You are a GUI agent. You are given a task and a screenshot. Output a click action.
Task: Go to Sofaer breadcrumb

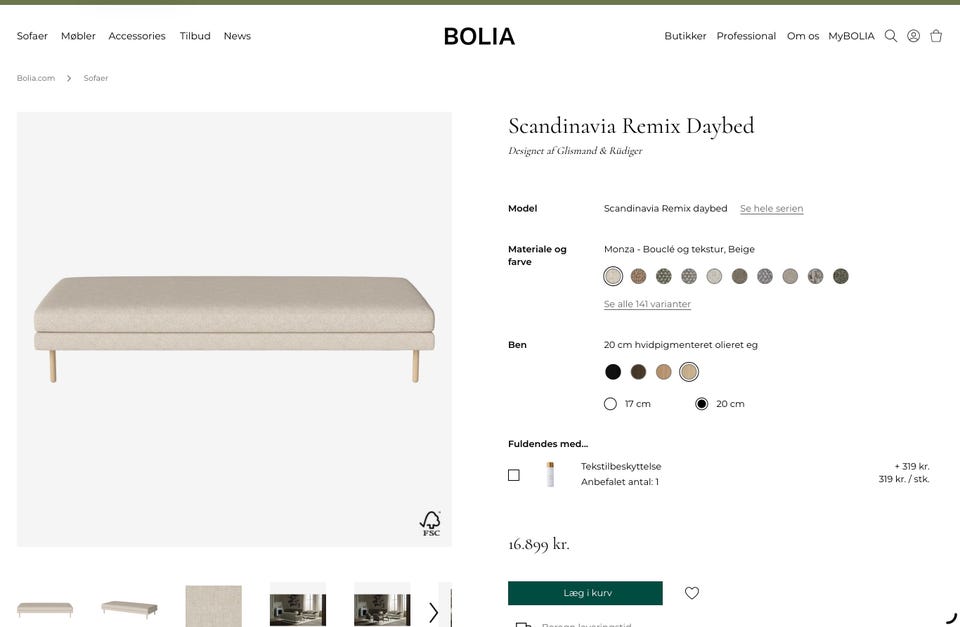[x=96, y=78]
